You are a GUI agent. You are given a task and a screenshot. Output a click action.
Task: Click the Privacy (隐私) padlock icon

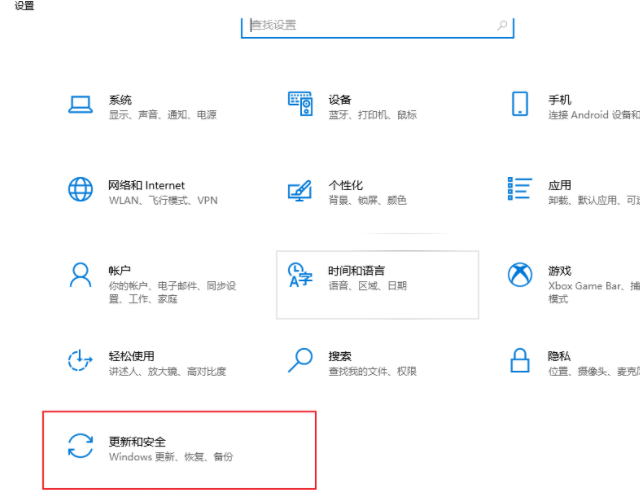point(519,360)
